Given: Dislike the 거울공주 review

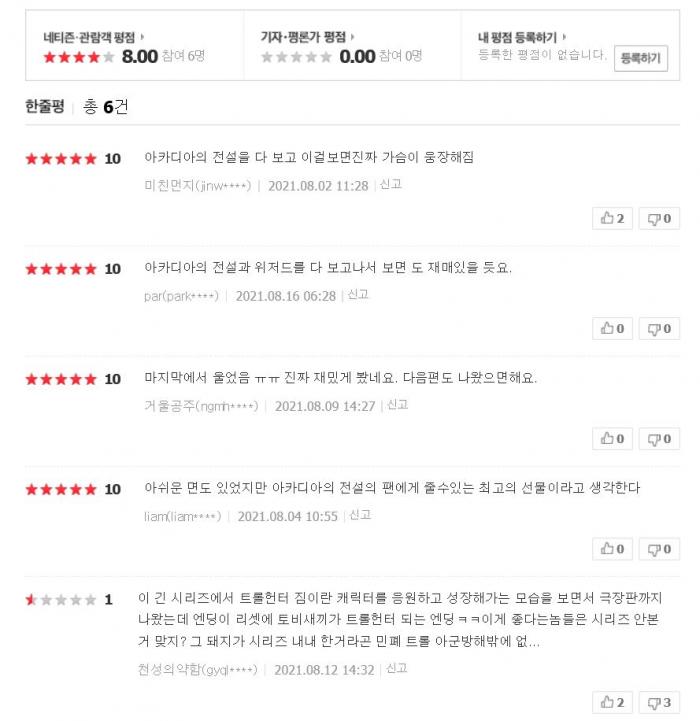Looking at the screenshot, I should point(659,438).
